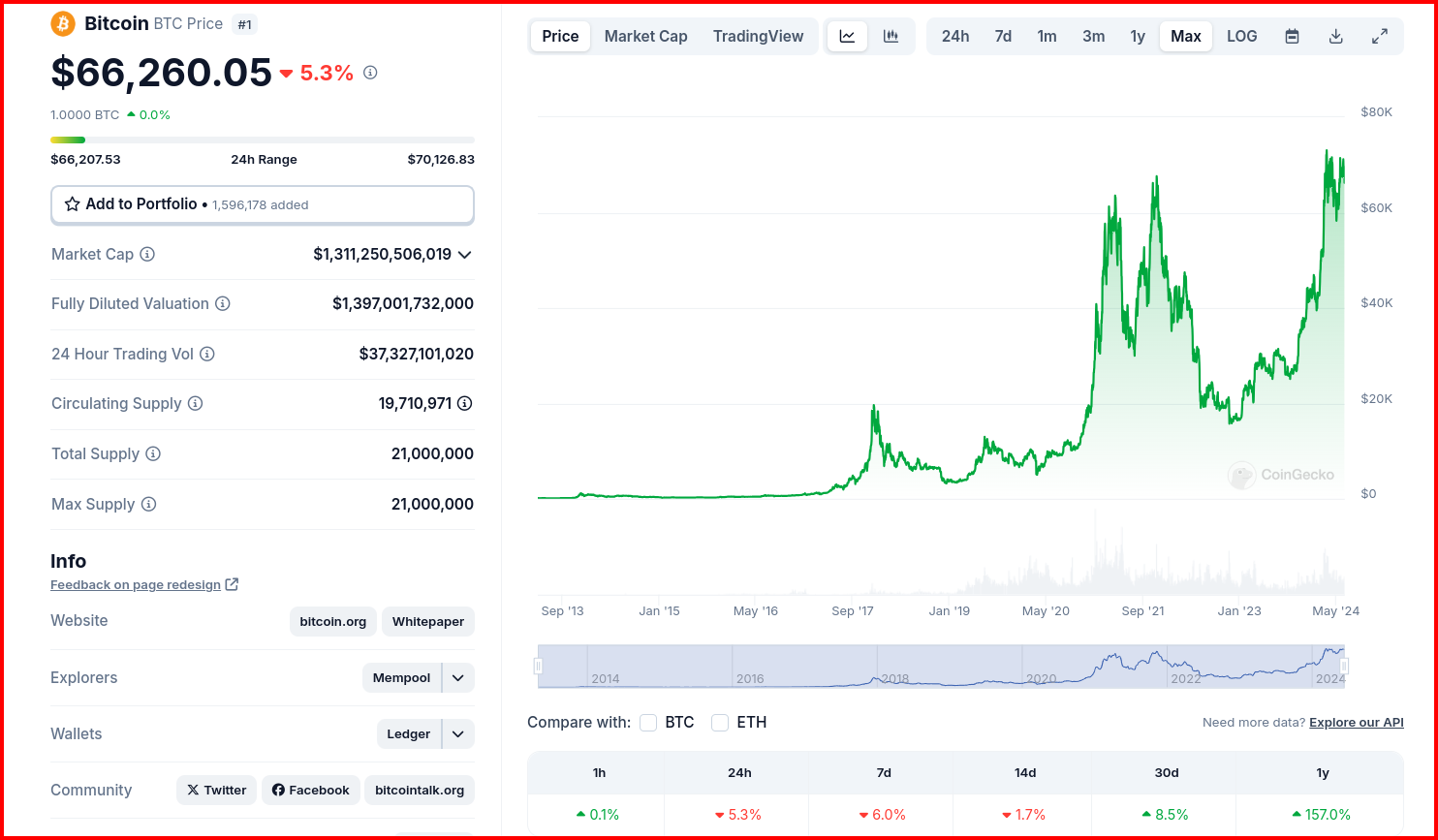The image size is (1438, 840).
Task: Switch to candlestick chart icon
Action: pos(891,37)
